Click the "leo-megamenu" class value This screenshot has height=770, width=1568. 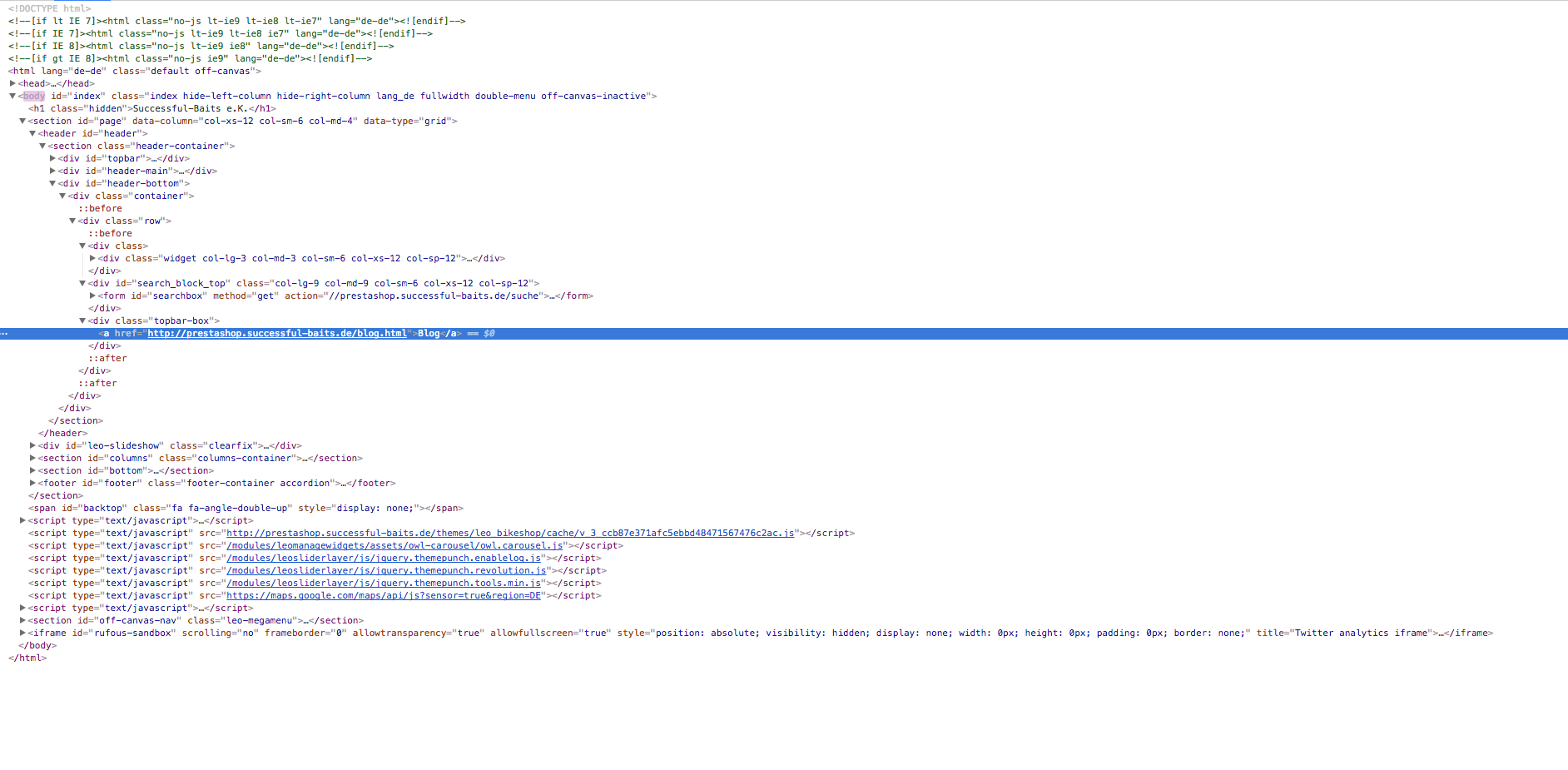click(x=260, y=620)
